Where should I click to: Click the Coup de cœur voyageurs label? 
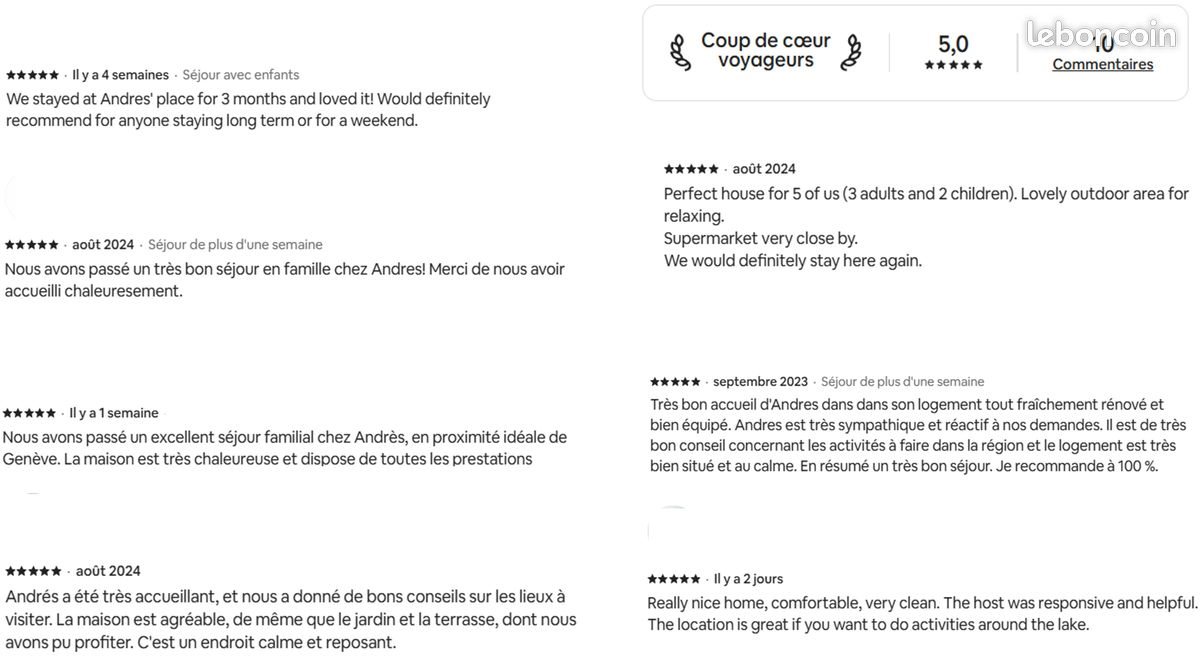(x=765, y=51)
